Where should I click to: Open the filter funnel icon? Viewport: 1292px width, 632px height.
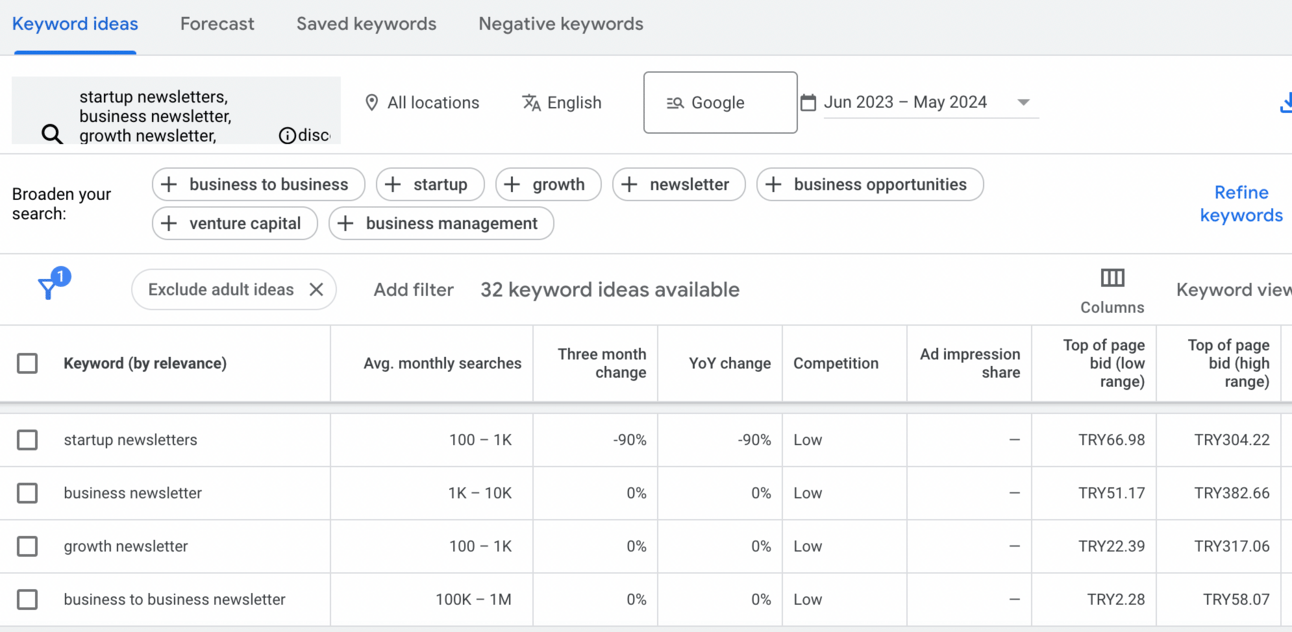click(48, 289)
